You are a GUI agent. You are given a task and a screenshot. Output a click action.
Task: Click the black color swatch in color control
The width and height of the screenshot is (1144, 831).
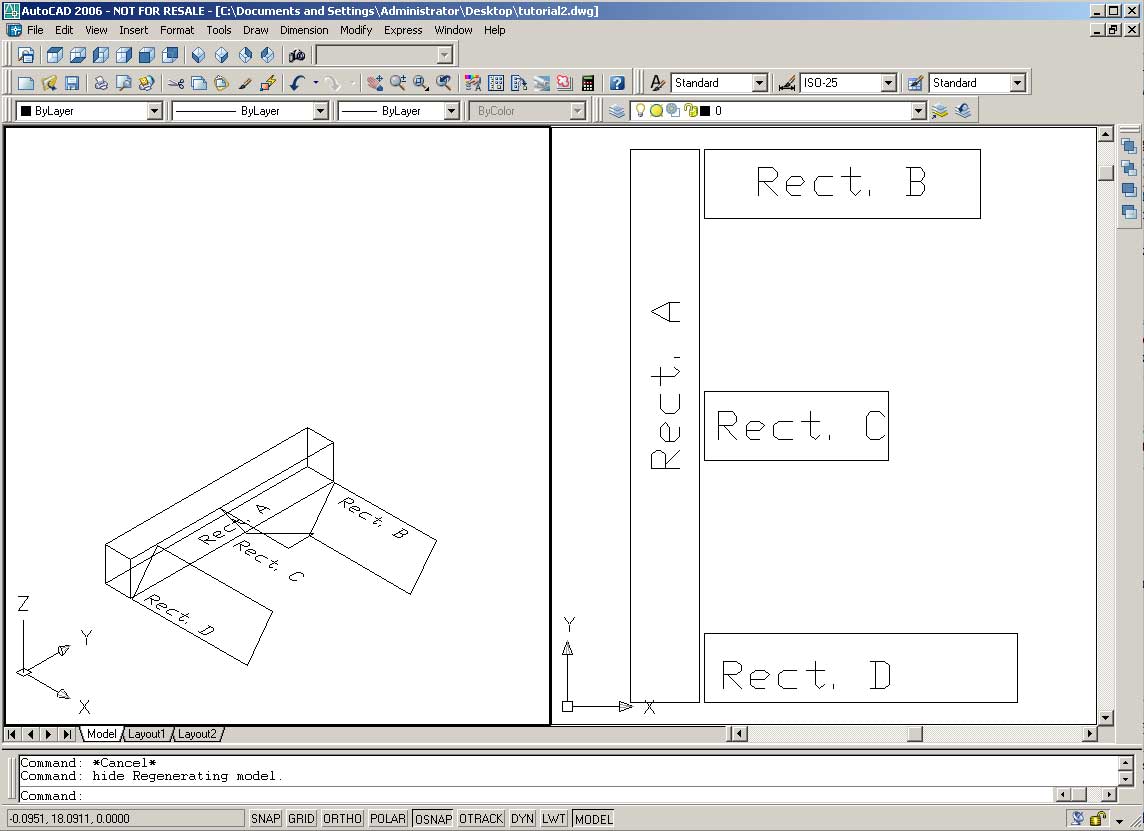pyautogui.click(x=26, y=111)
